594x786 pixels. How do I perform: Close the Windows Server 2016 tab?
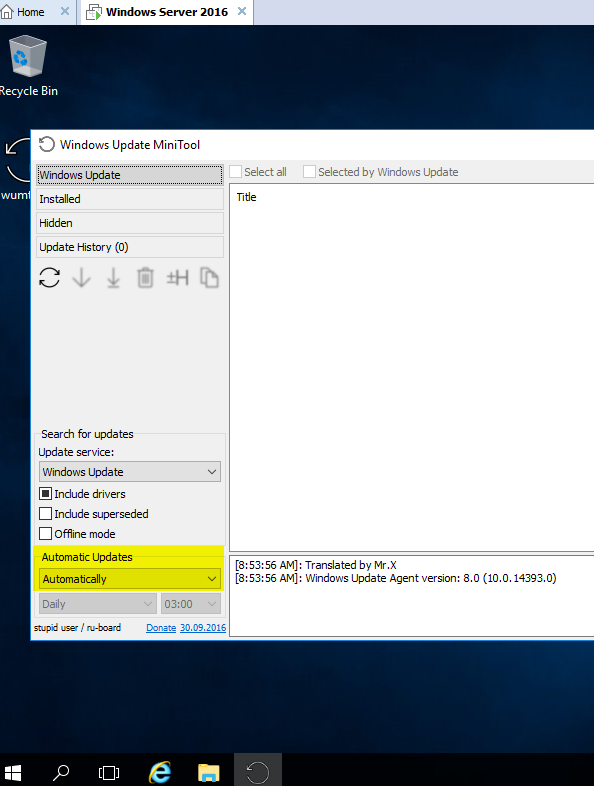[x=242, y=11]
